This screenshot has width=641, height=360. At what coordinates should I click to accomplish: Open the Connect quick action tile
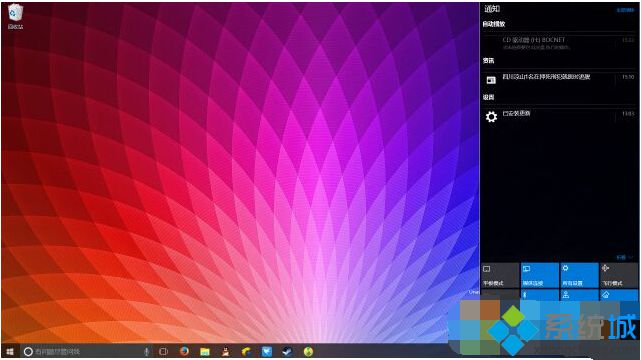(540, 275)
